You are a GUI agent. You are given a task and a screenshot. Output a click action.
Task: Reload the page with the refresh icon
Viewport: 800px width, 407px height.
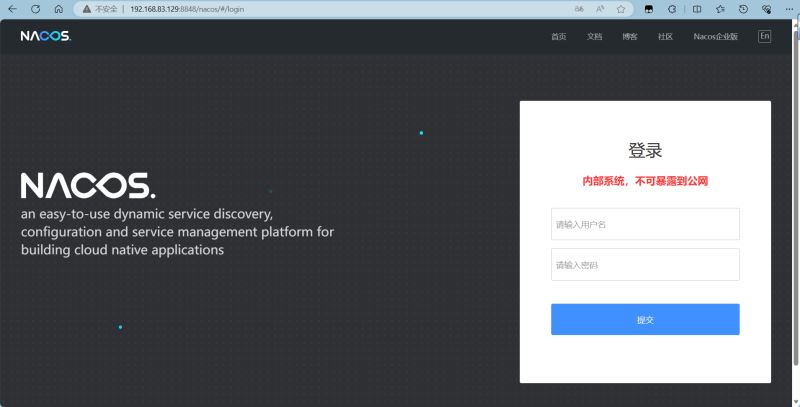[35, 9]
